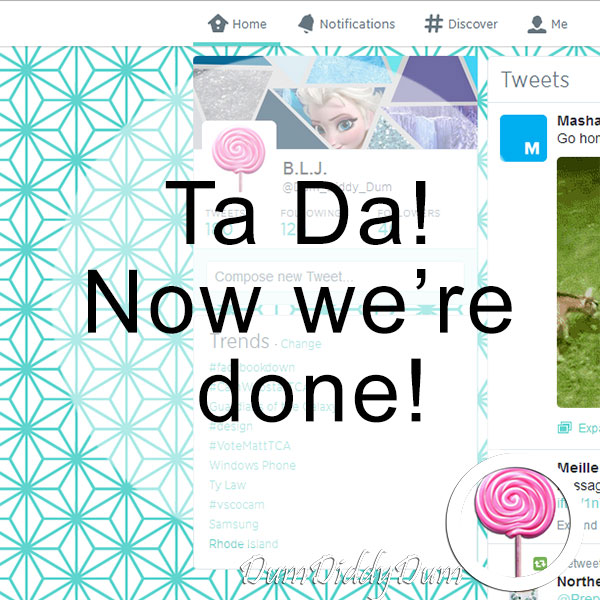600x600 pixels.
Task: Click the Compose new Tweet field
Action: pos(335,276)
